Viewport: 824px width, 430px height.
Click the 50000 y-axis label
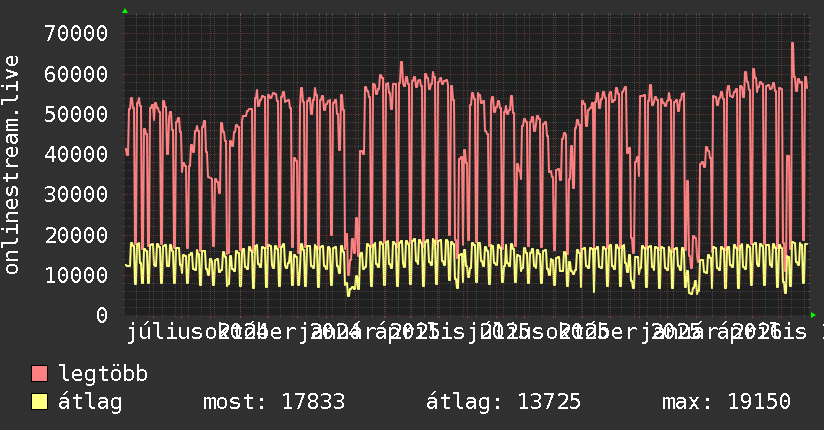[76, 114]
